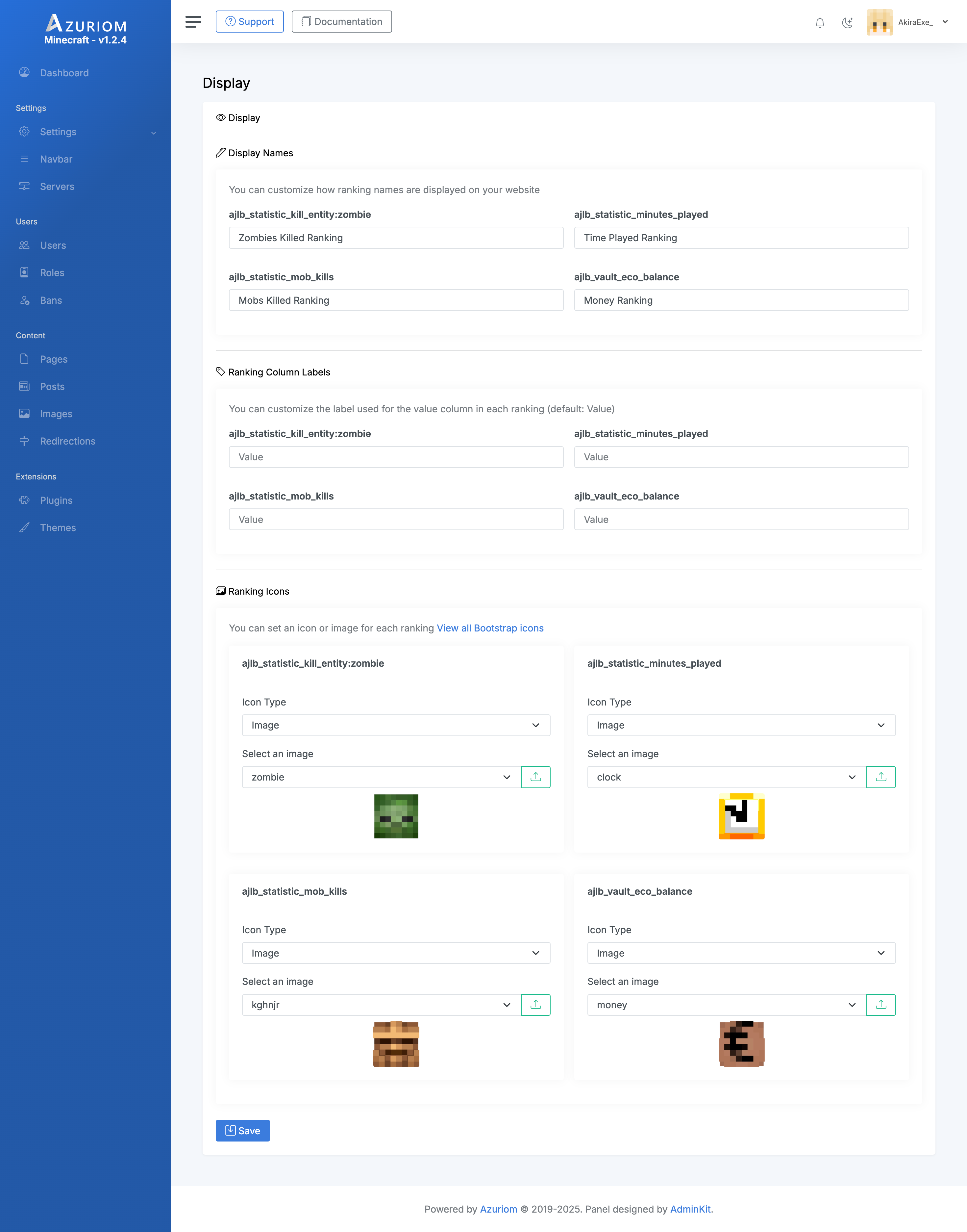Screen dimensions: 967x1232
Task: Focus mob_kills column label Value field
Action: 396,520
